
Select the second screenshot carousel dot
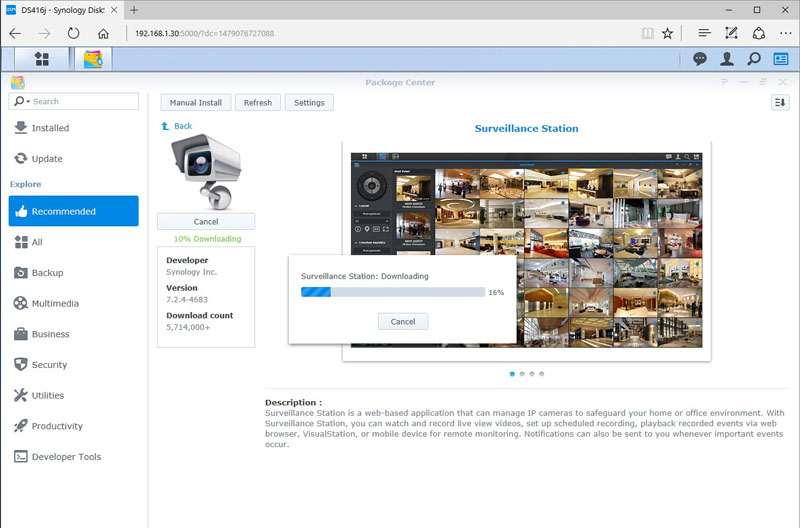click(522, 374)
